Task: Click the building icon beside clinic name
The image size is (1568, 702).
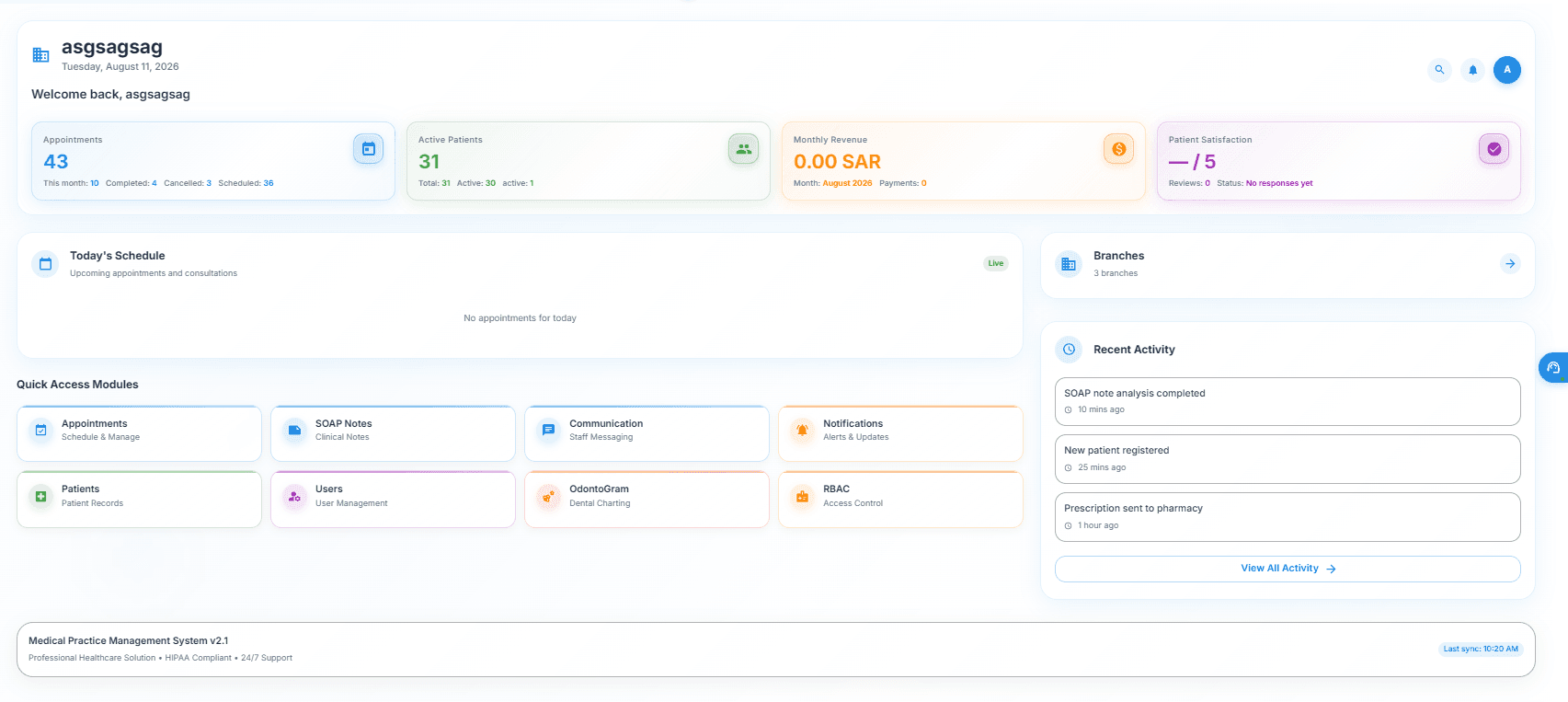Action: tap(40, 55)
